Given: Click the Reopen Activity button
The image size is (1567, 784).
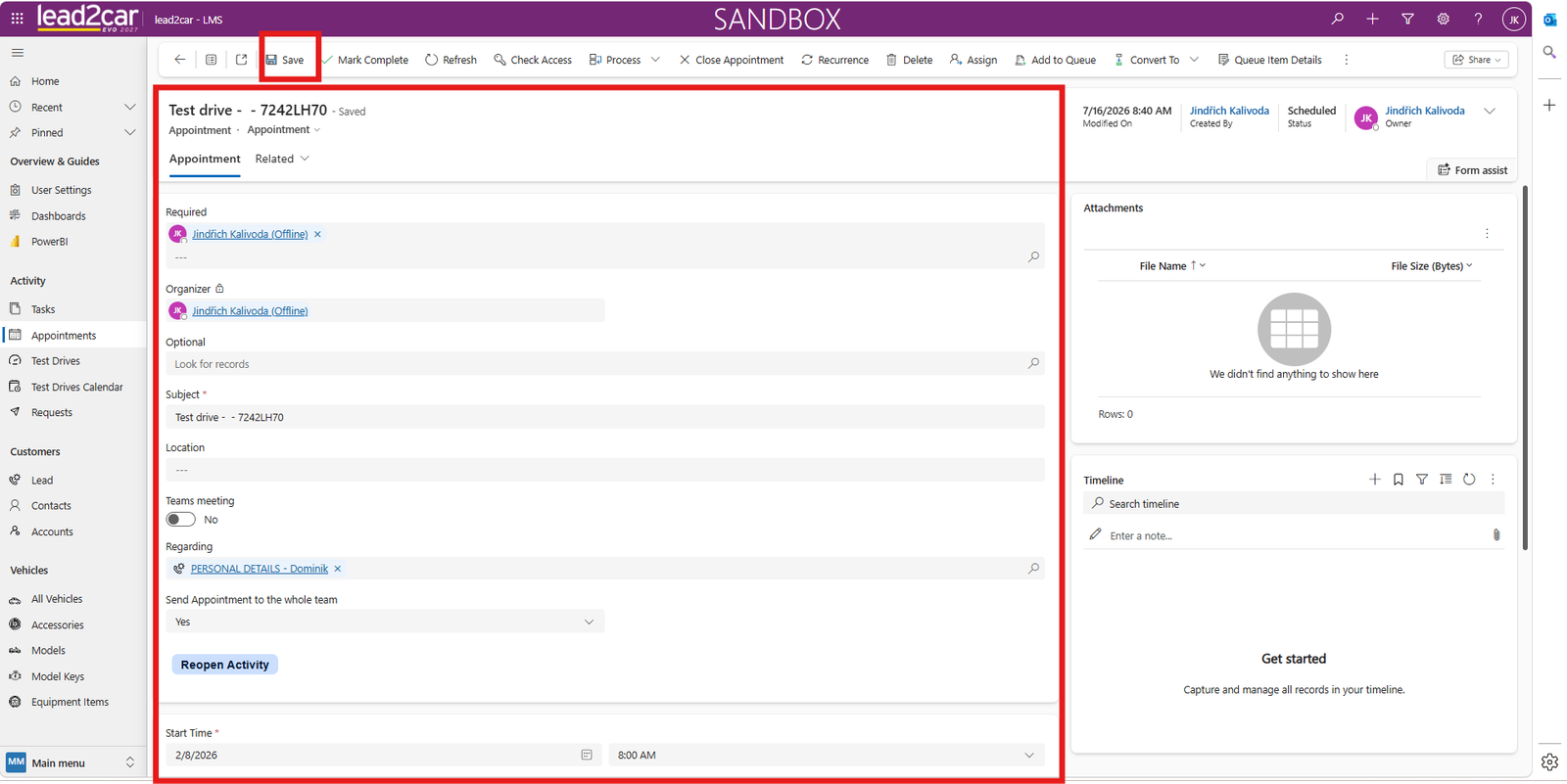Looking at the screenshot, I should [x=224, y=665].
